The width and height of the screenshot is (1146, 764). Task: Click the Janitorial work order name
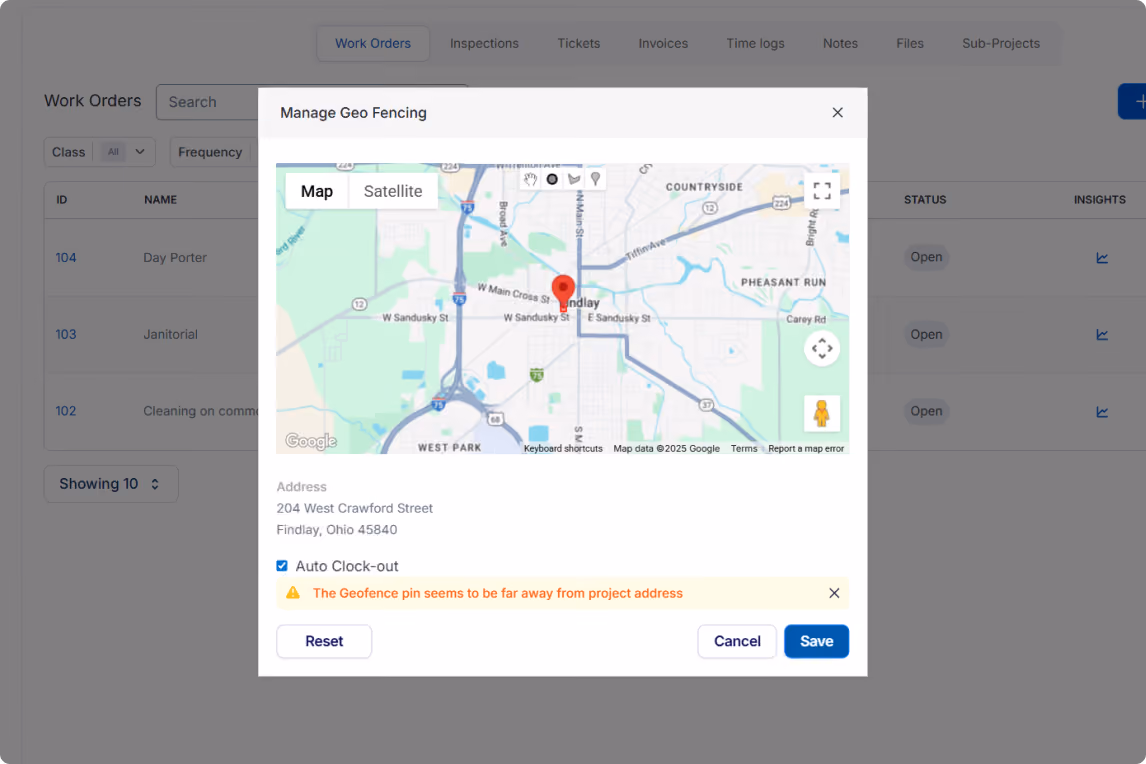tap(170, 334)
